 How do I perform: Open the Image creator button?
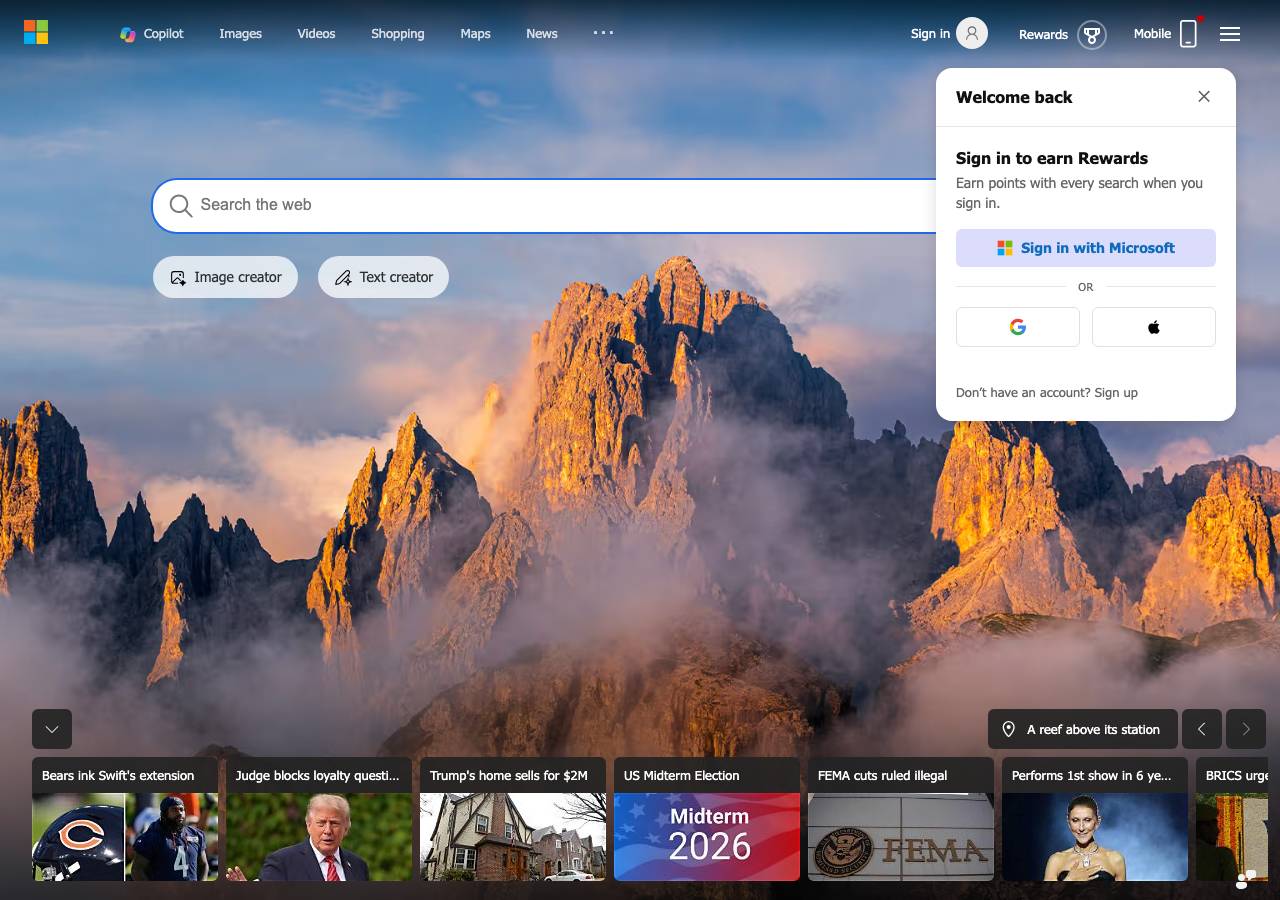coord(225,277)
